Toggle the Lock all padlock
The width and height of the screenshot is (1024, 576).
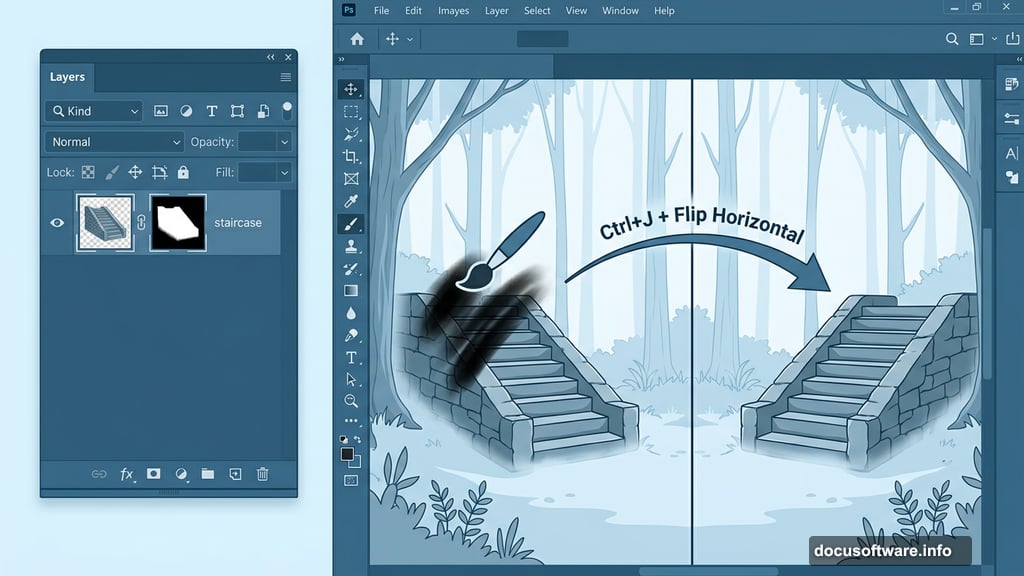[183, 172]
